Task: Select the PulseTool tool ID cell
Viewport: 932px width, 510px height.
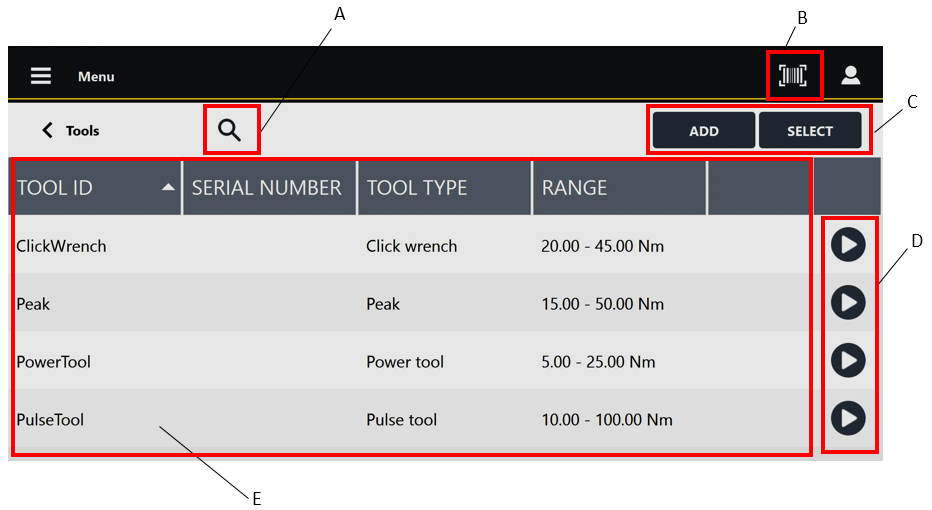Action: [x=50, y=420]
